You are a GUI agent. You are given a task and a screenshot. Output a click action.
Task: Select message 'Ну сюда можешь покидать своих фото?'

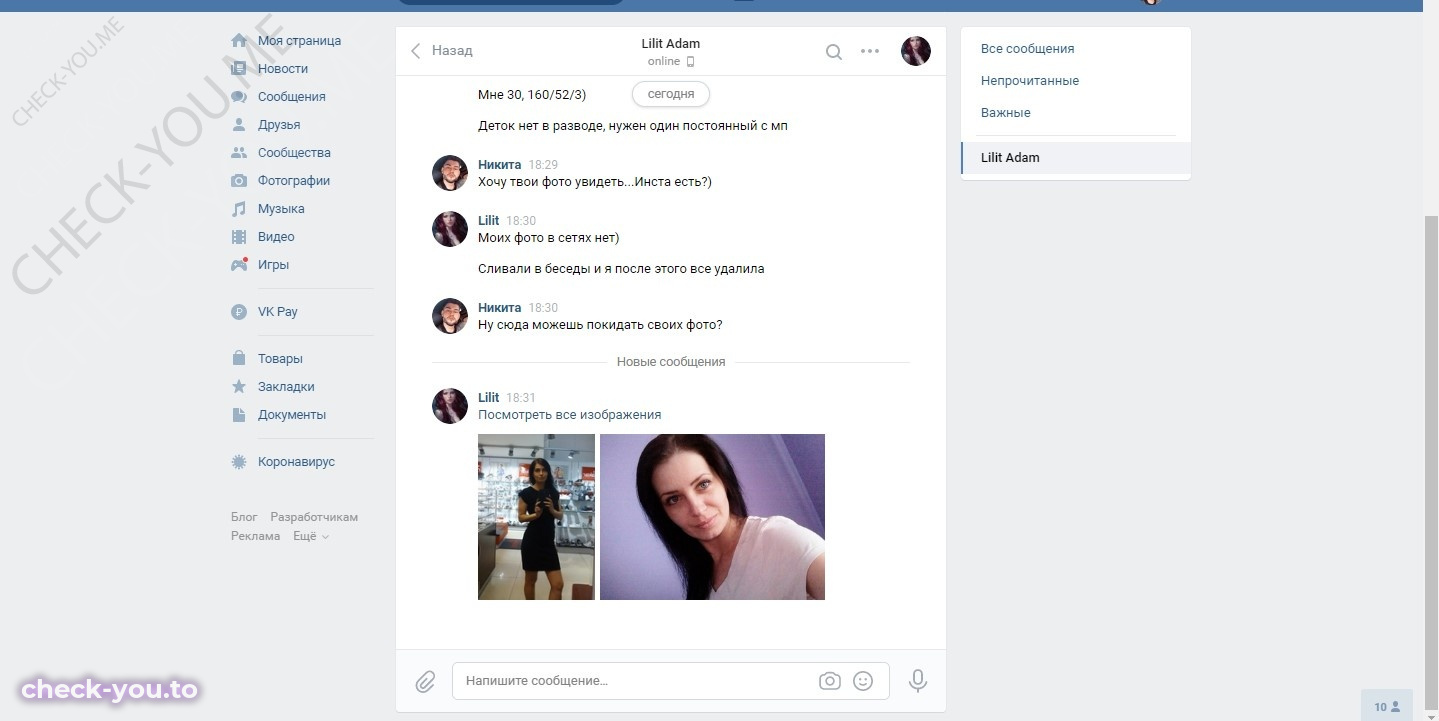(600, 325)
